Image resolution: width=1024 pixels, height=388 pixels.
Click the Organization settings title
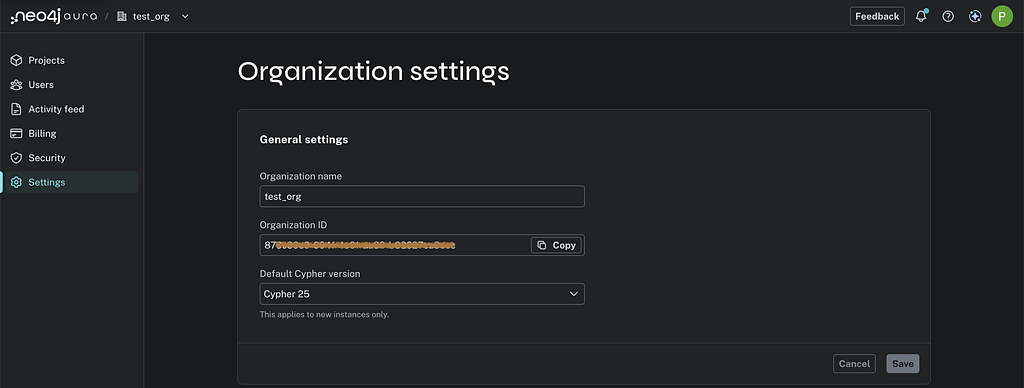pyautogui.click(x=374, y=72)
